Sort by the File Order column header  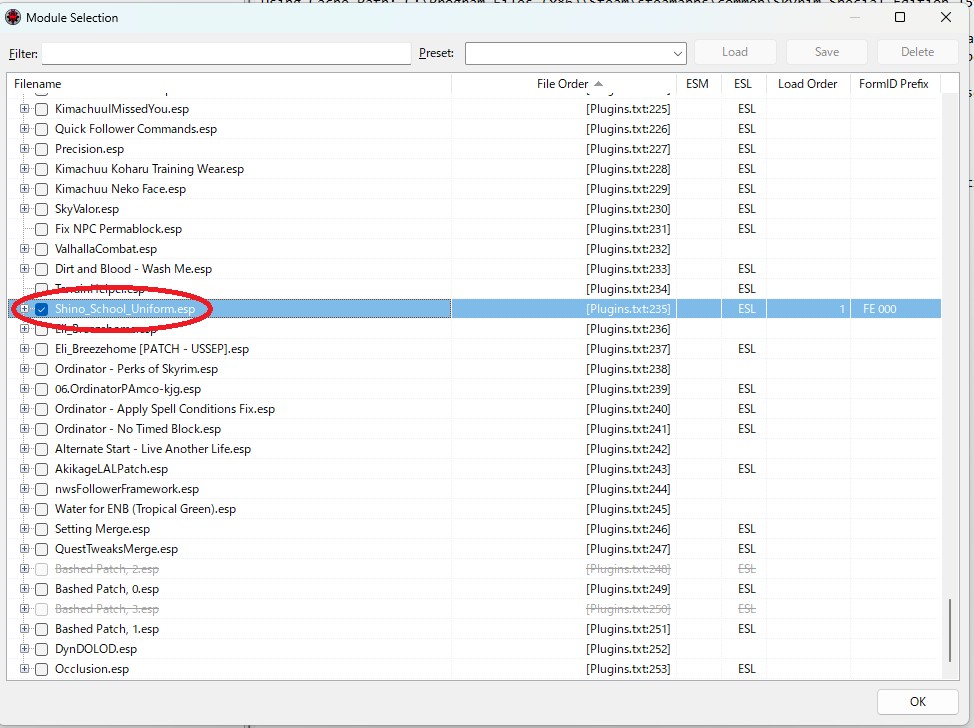coord(563,84)
